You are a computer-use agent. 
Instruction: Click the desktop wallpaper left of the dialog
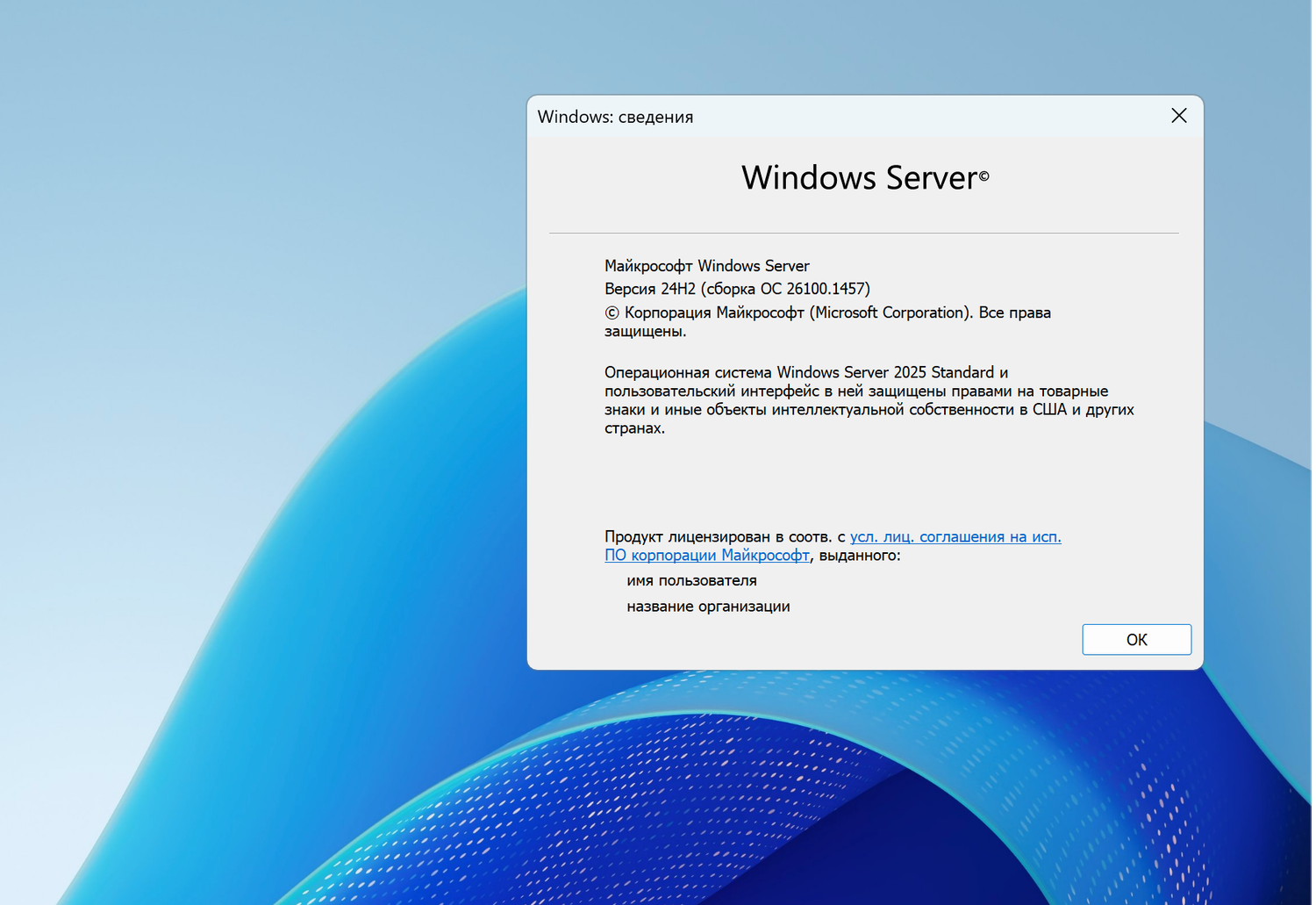click(263, 351)
